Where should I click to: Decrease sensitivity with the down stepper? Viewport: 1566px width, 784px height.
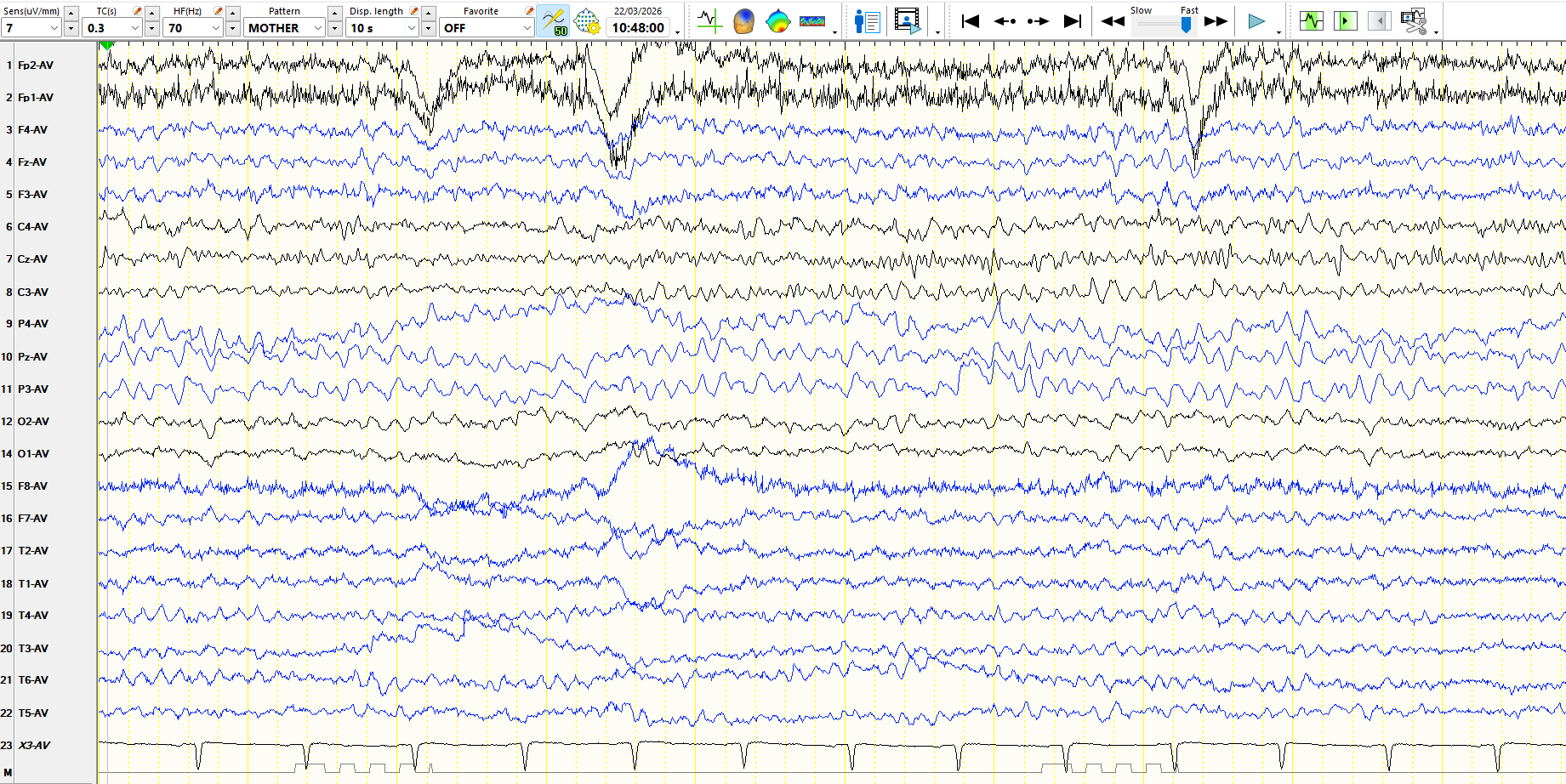point(71,28)
